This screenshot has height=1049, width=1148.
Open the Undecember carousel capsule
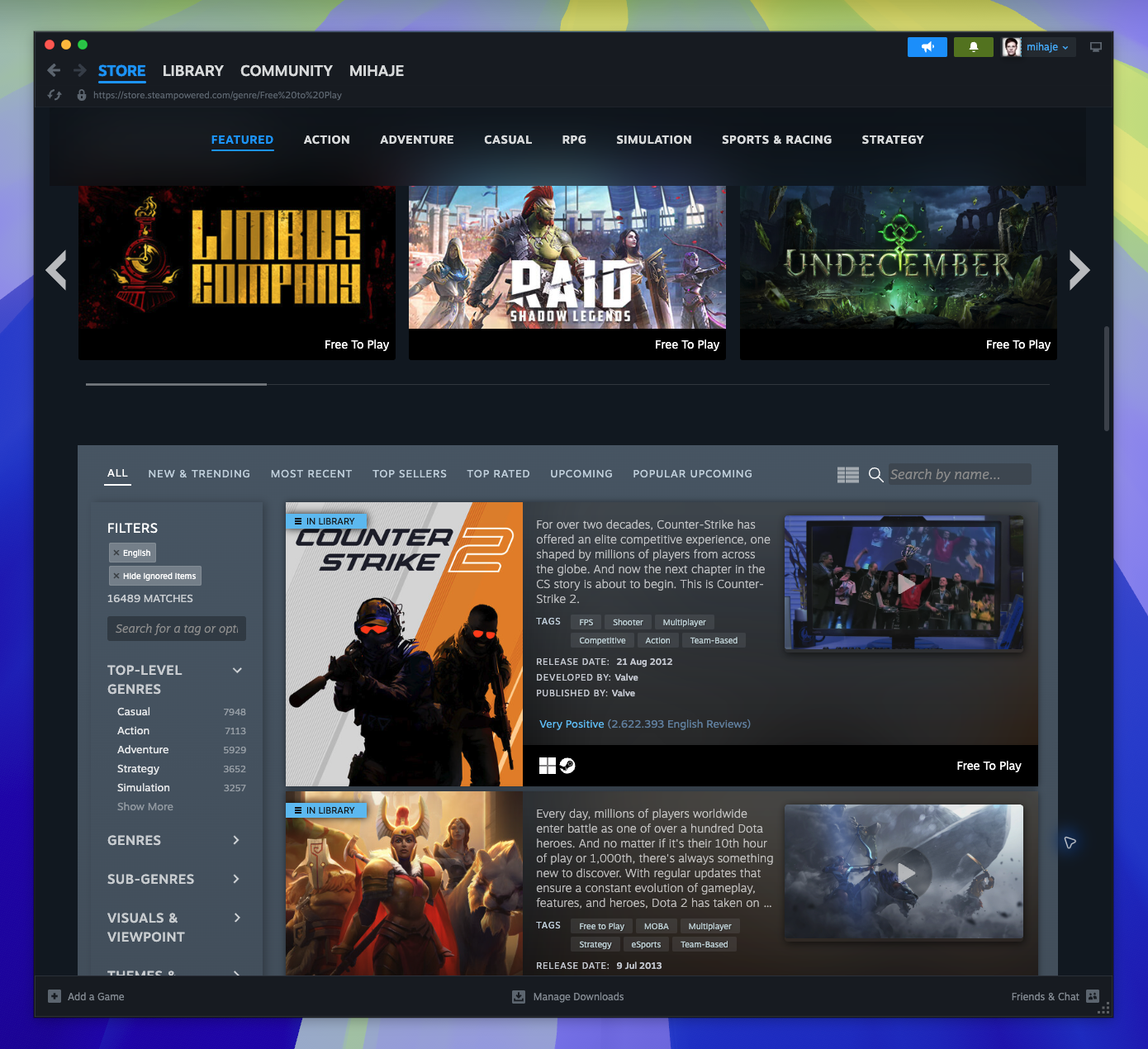pos(899,273)
